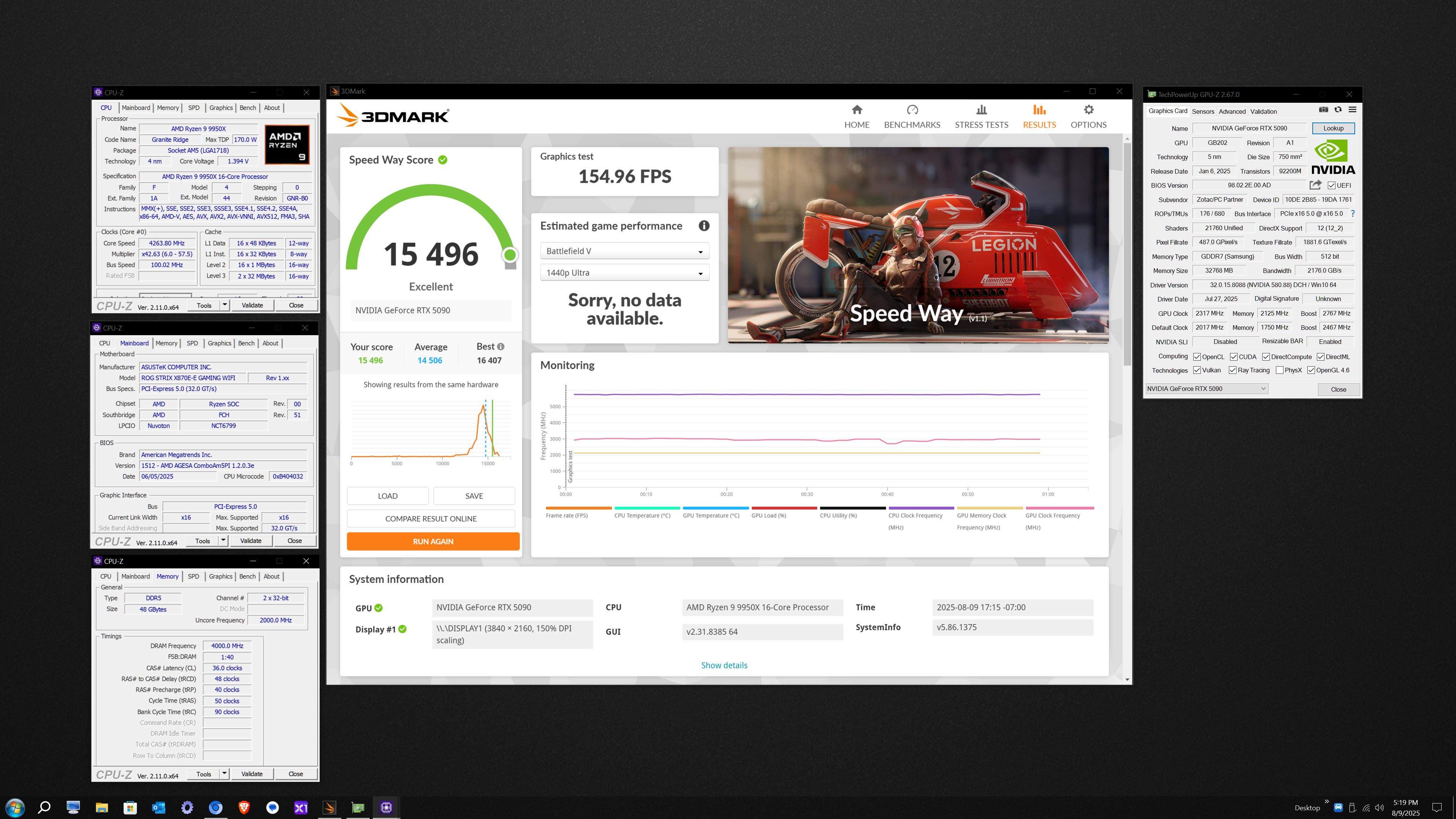Viewport: 1456px width, 819px height.
Task: Toggle the DirectML checkbox in GPU-Z
Action: (x=1320, y=357)
